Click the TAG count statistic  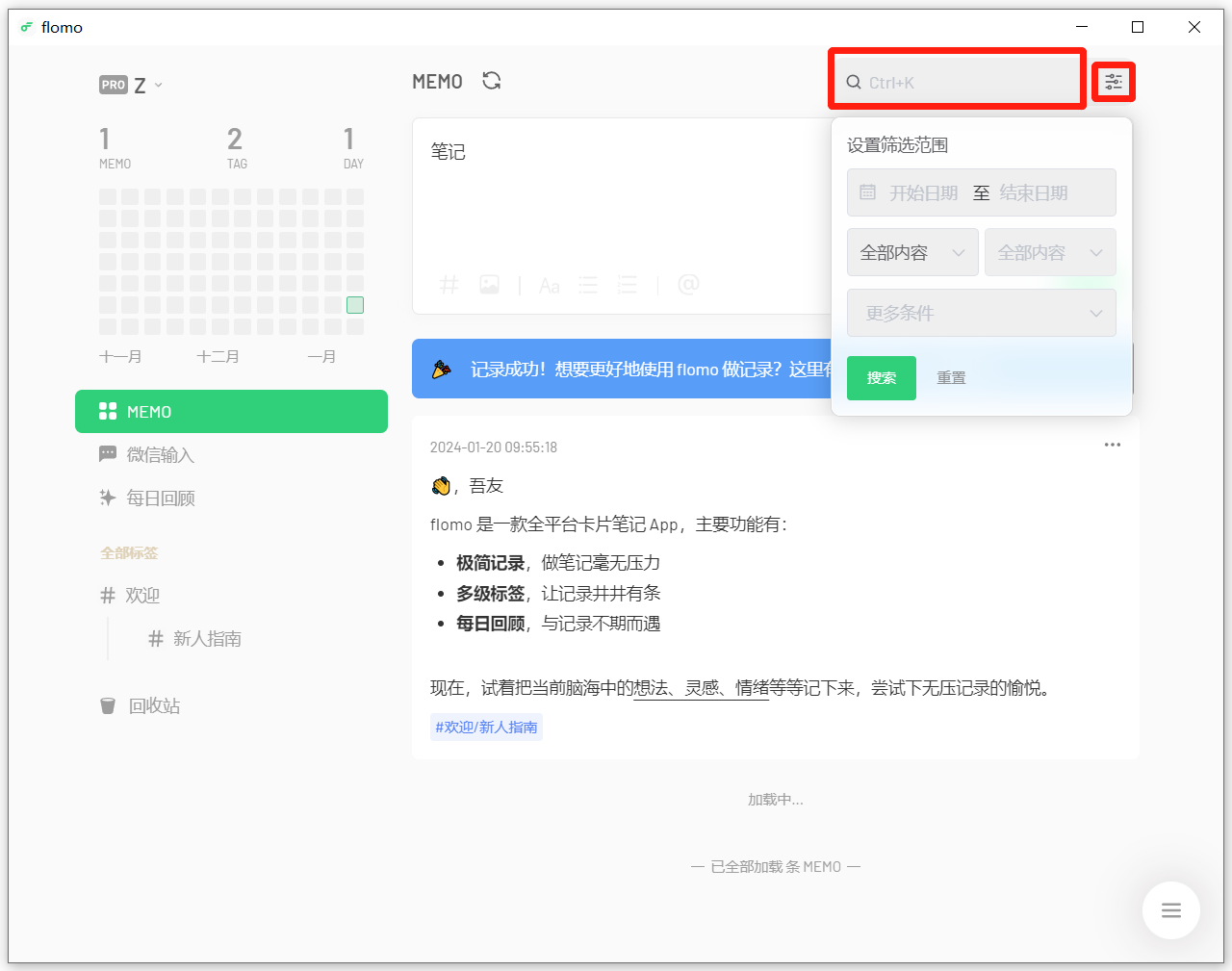(237, 147)
